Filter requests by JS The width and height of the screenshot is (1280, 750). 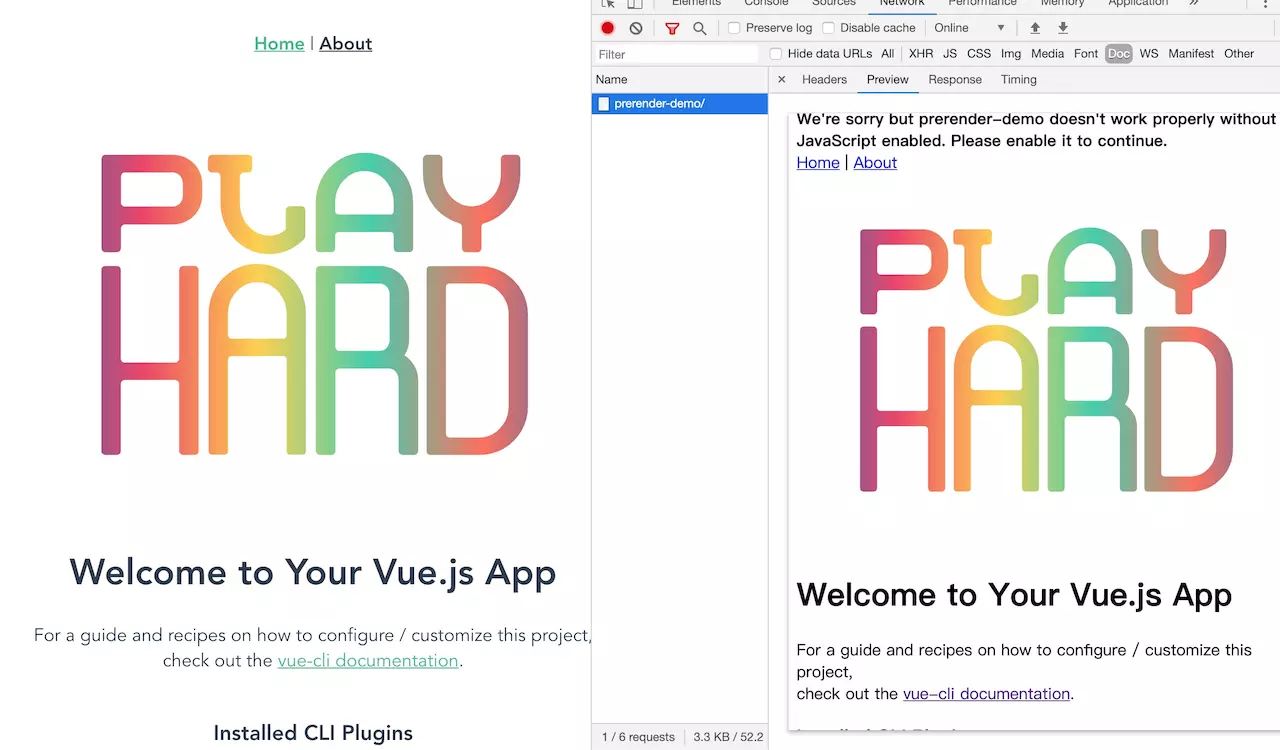coord(950,54)
